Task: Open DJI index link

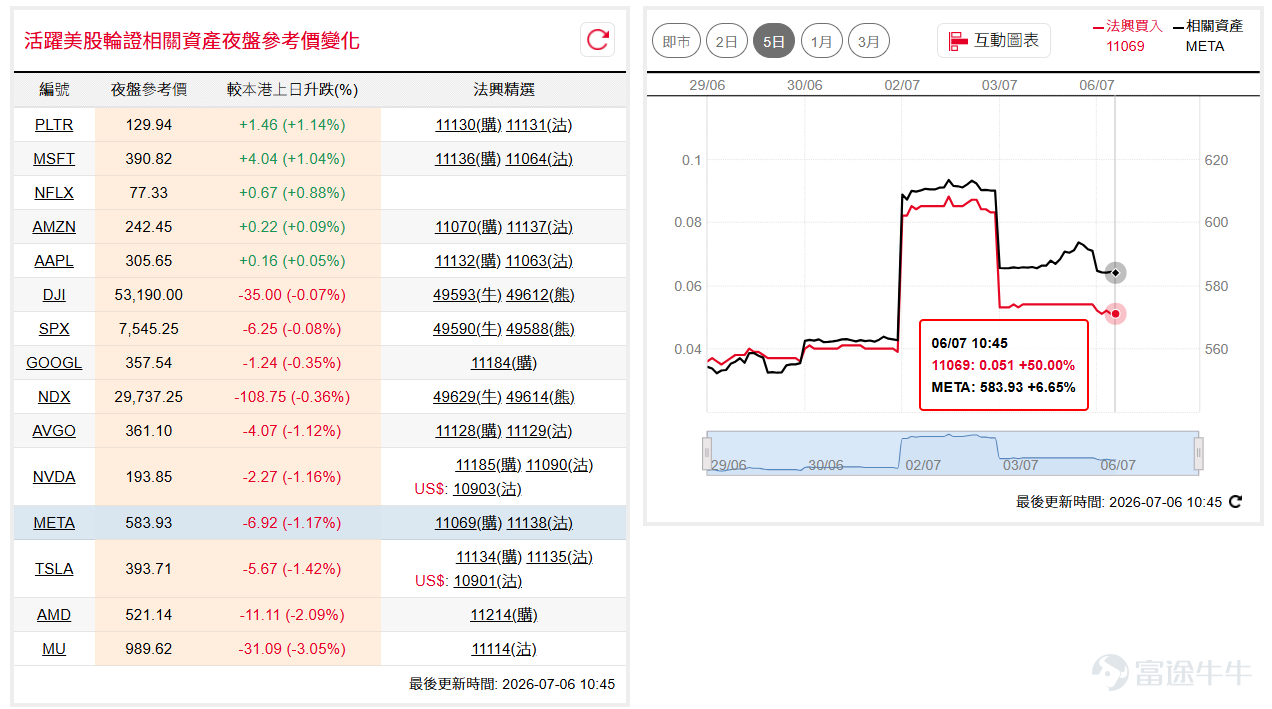Action: coord(54,295)
